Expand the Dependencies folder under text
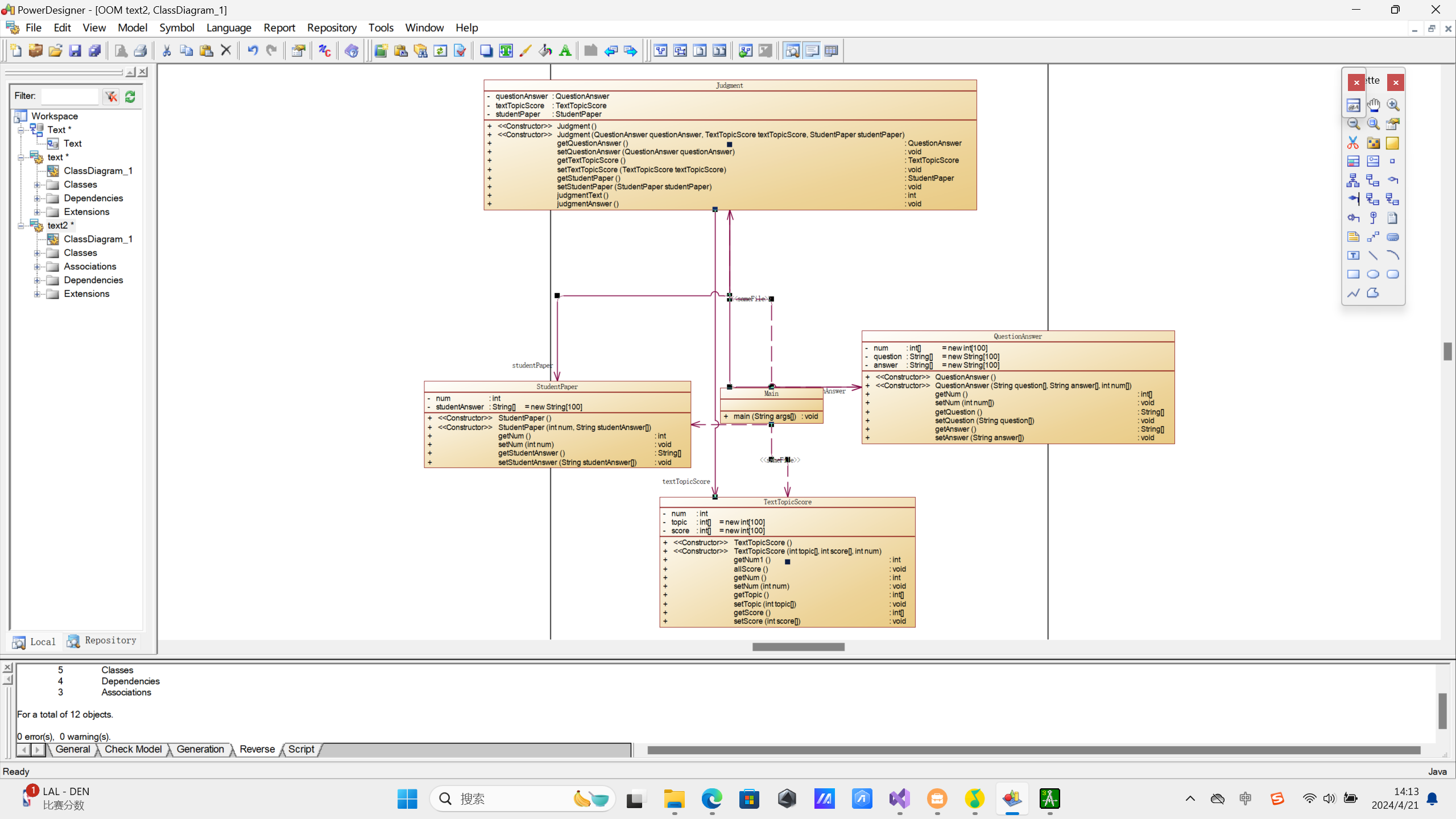This screenshot has width=1456, height=819. pyautogui.click(x=37, y=198)
